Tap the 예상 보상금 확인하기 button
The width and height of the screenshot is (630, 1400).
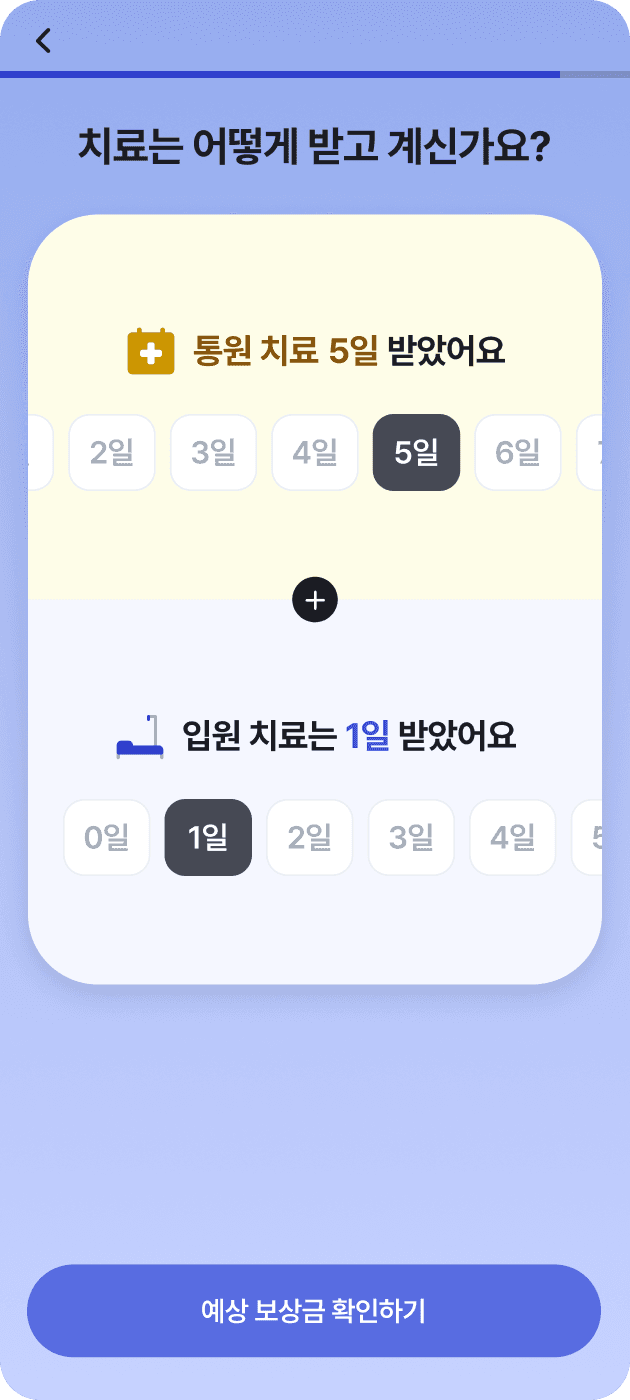click(314, 1311)
